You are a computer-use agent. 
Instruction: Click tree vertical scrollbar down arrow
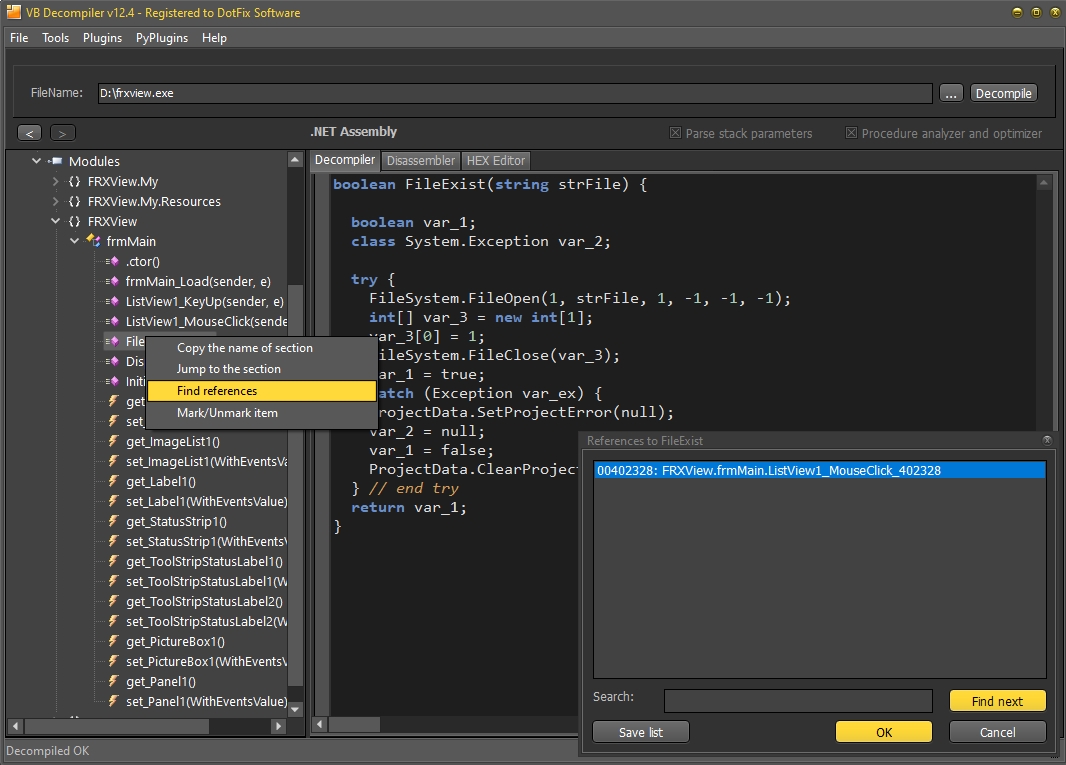tap(295, 709)
